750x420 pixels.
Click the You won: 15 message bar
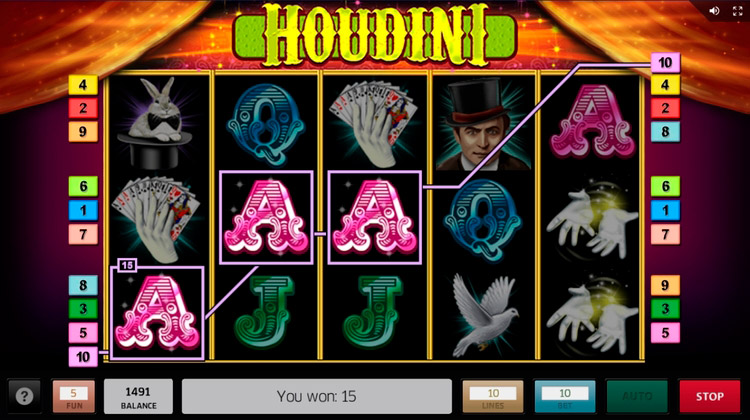317,396
